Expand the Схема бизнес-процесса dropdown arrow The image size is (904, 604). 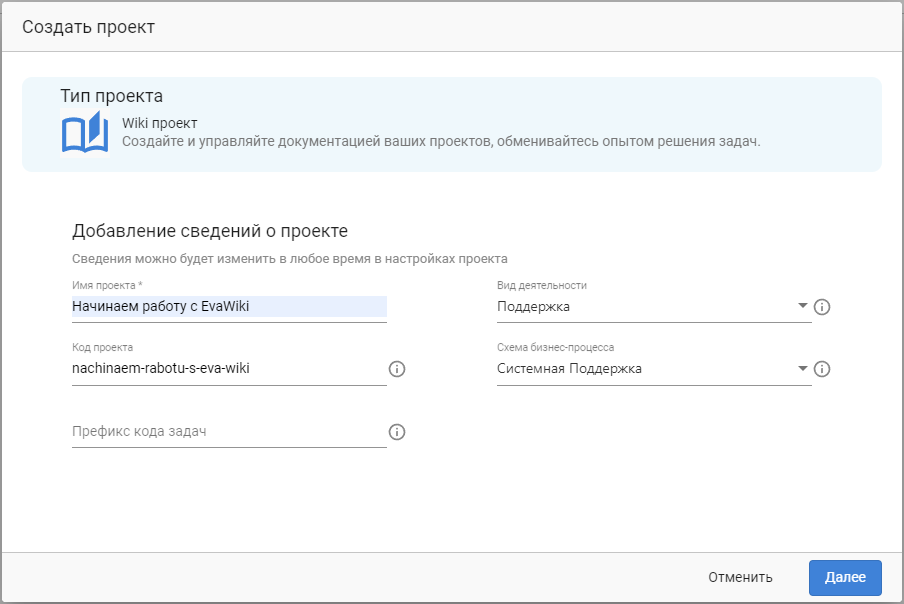pos(803,369)
